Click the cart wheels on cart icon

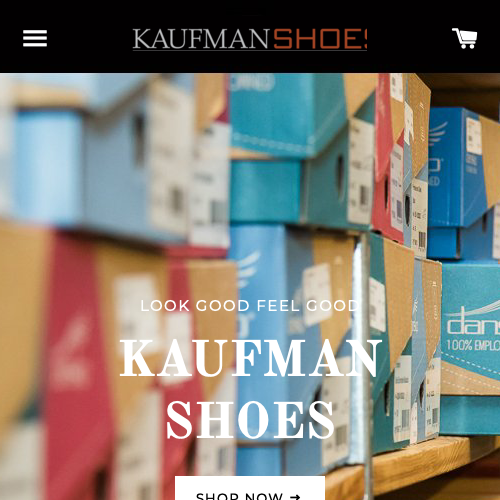click(x=468, y=46)
